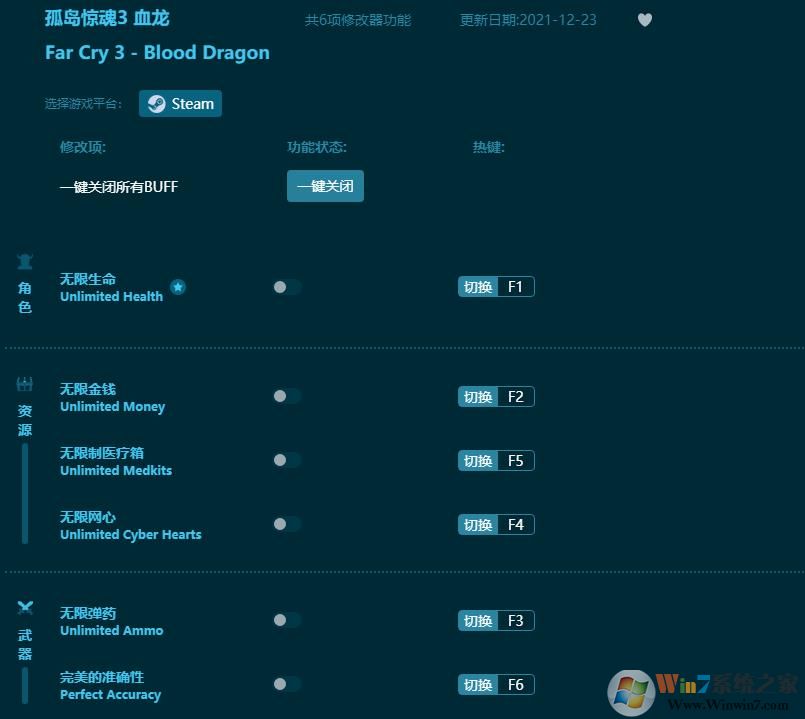Enable the Unlimited Cyber Hearts switch
805x719 pixels.
[x=287, y=524]
